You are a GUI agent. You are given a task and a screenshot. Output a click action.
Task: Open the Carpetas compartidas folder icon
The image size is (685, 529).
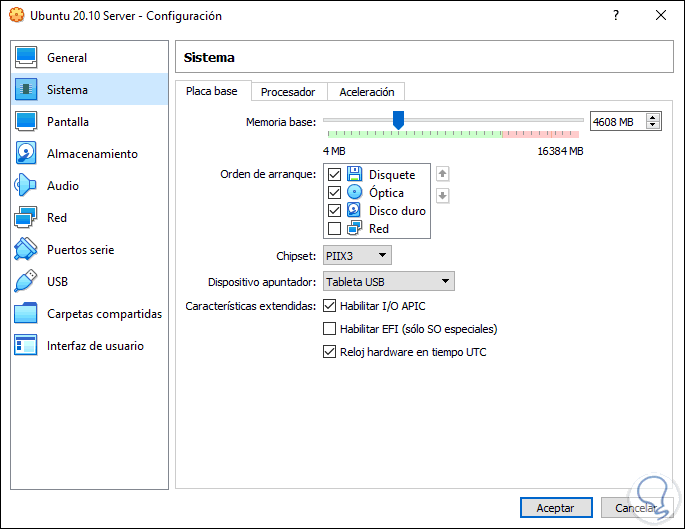(26, 314)
